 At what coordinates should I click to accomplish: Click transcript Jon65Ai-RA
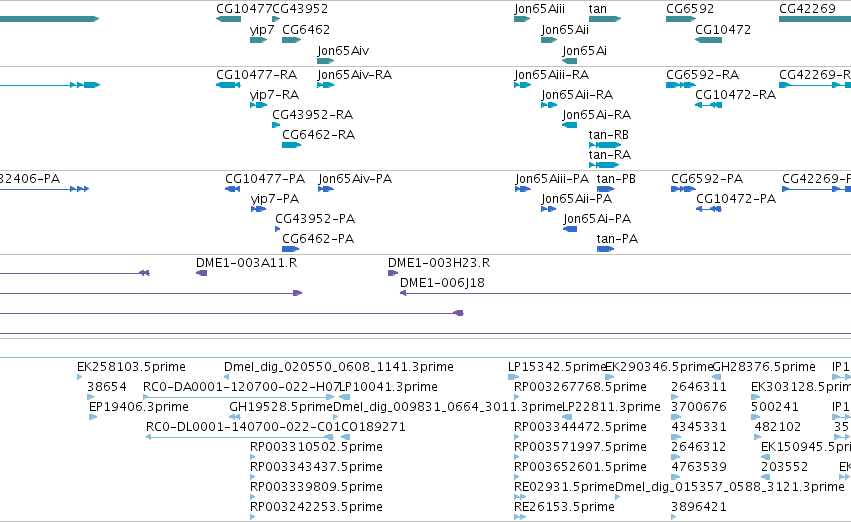(x=596, y=115)
